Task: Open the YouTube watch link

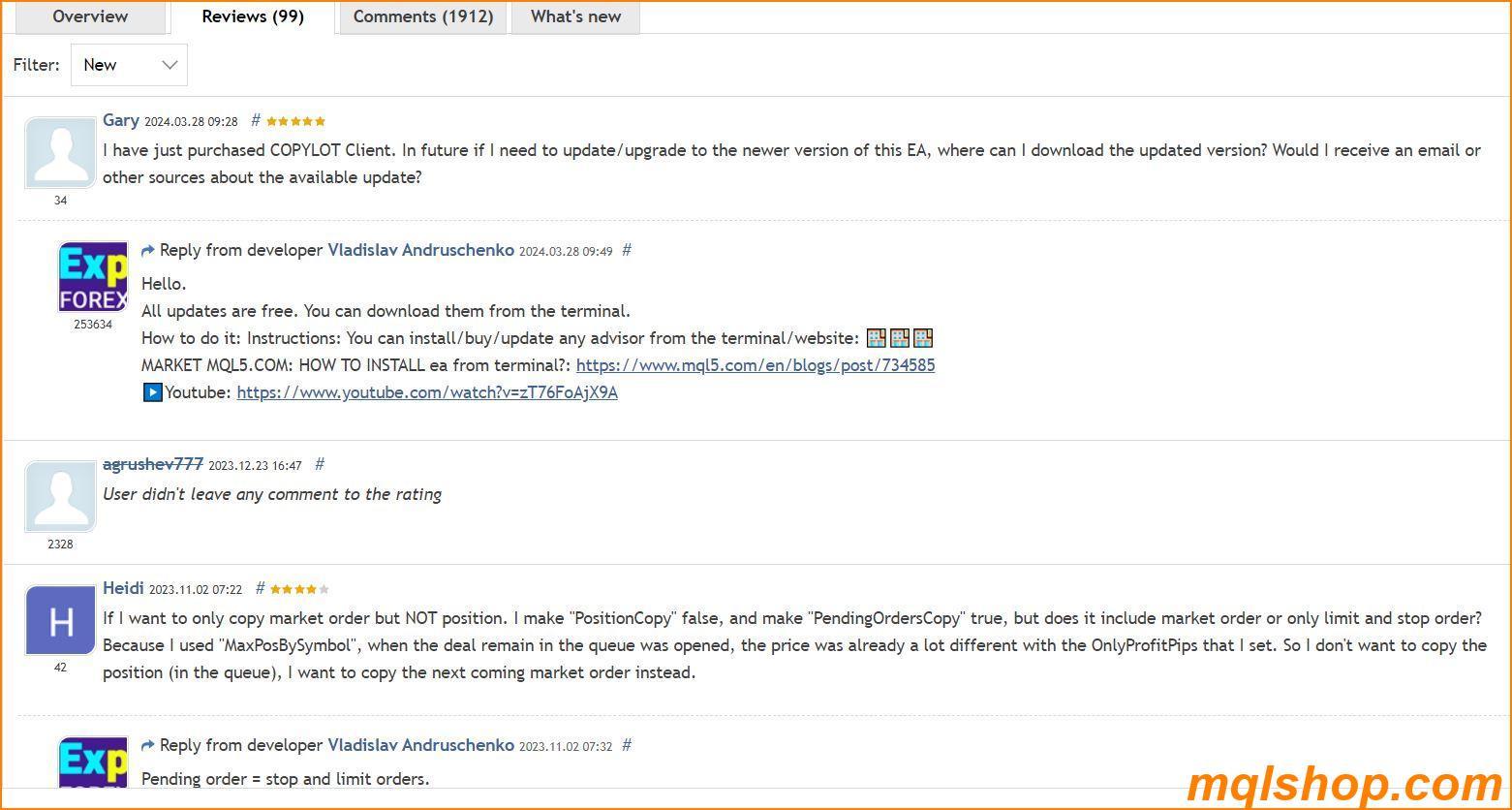Action: coord(426,392)
